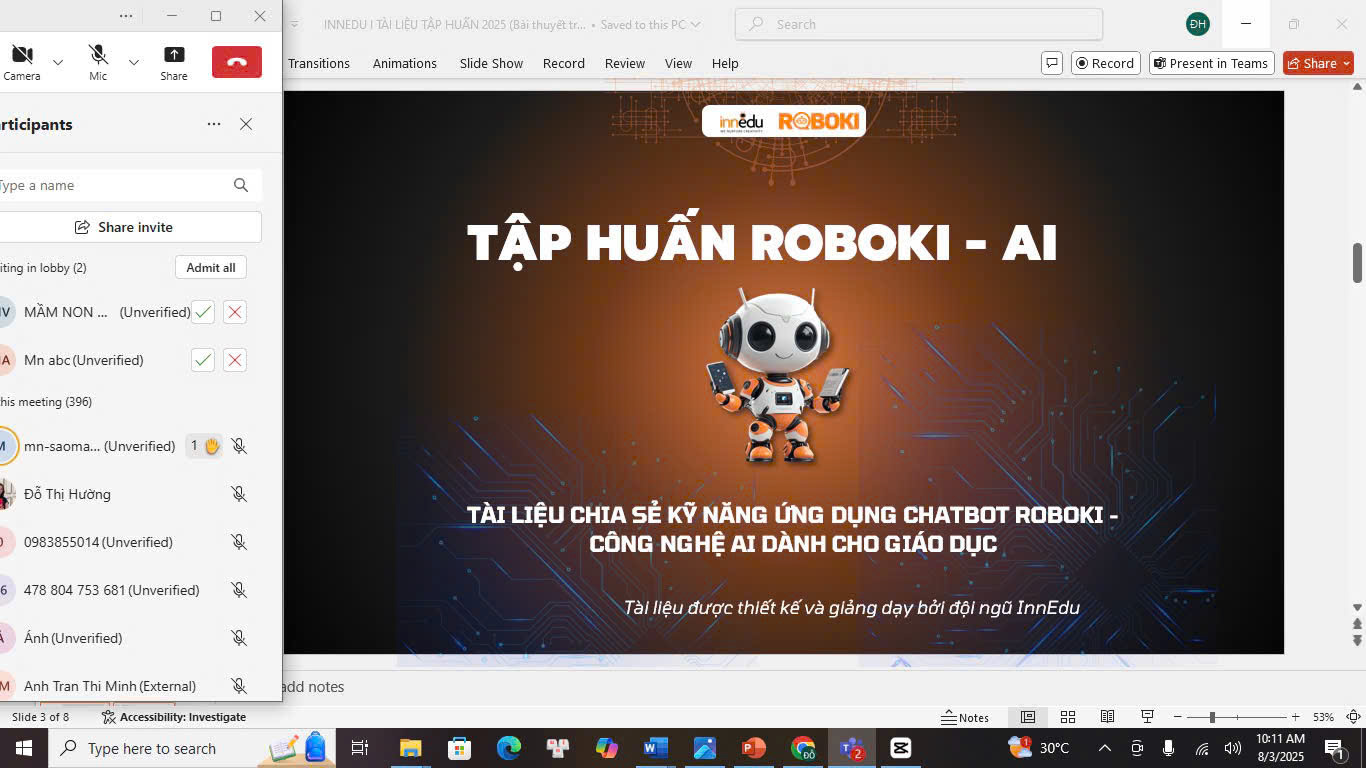Click the zoom in plus button
This screenshot has height=768, width=1366.
1295,717
